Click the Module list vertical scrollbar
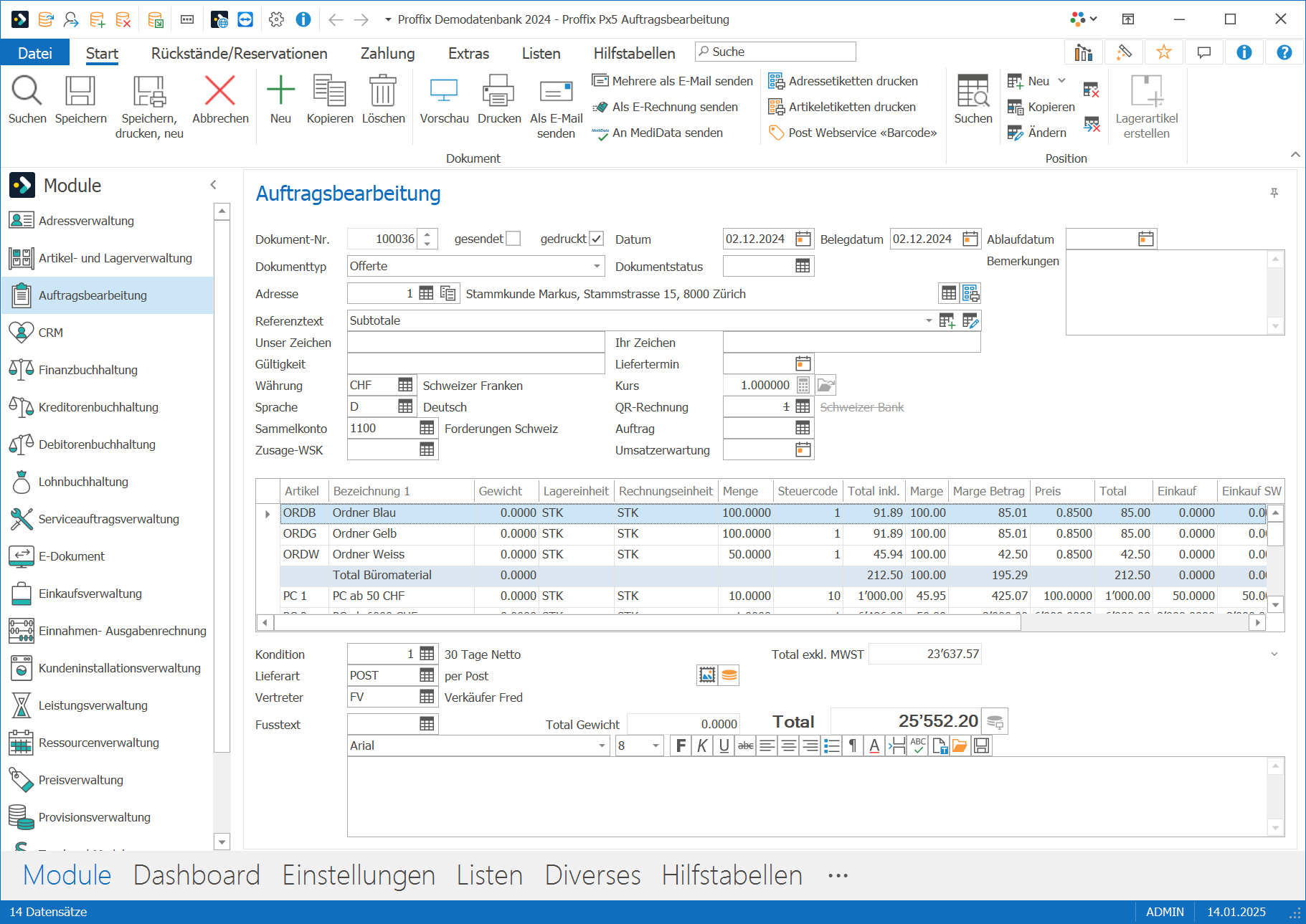 coord(222,486)
